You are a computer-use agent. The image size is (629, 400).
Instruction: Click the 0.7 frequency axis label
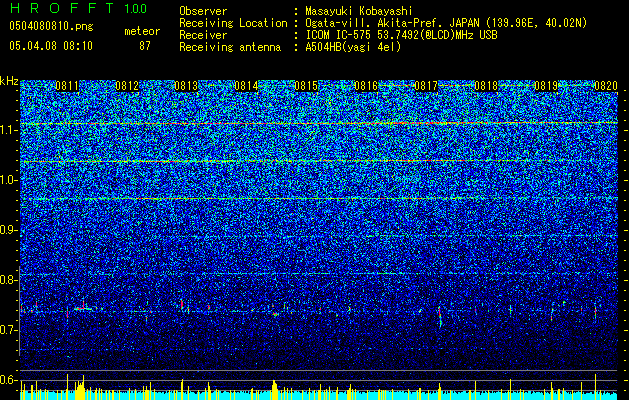coord(9,330)
